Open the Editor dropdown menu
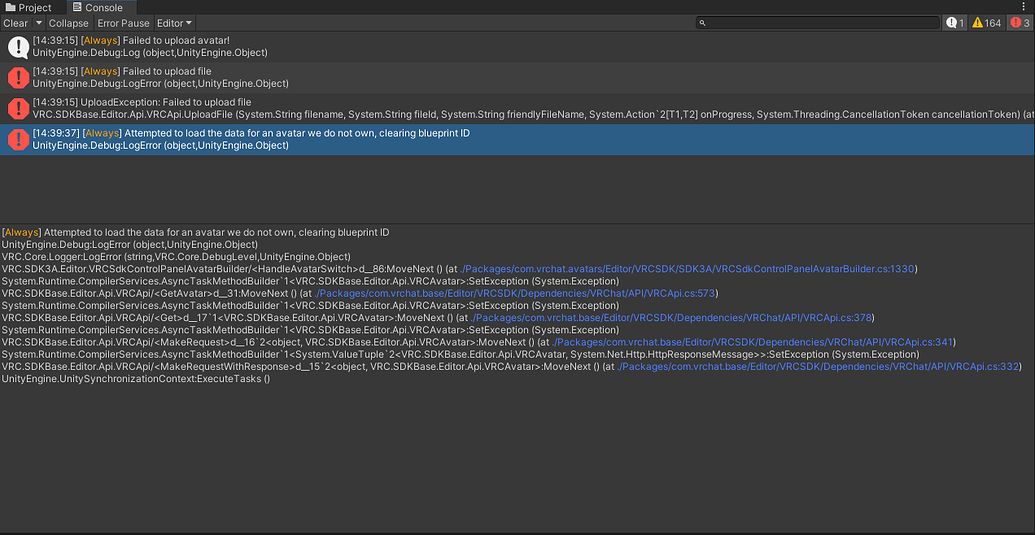Viewport: 1035px width, 535px height. click(175, 23)
